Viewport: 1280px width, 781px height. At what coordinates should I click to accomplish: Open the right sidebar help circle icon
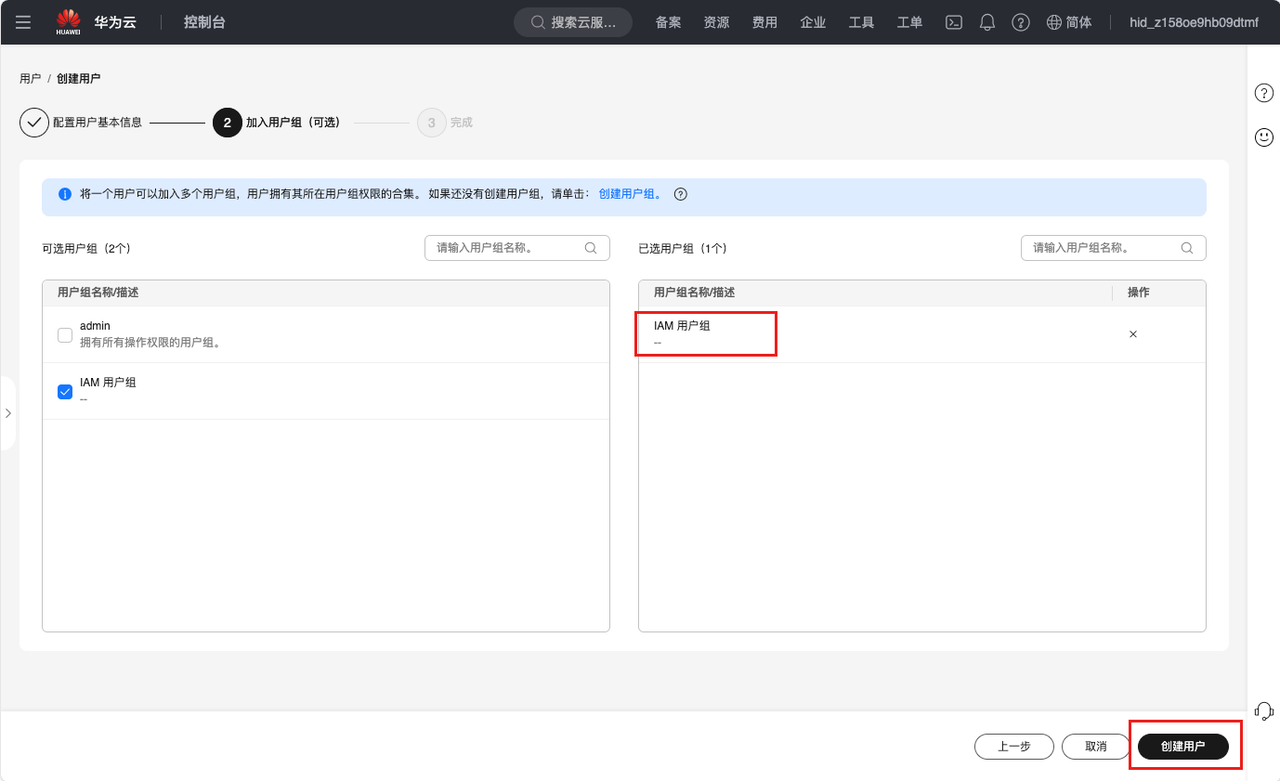[x=1264, y=93]
